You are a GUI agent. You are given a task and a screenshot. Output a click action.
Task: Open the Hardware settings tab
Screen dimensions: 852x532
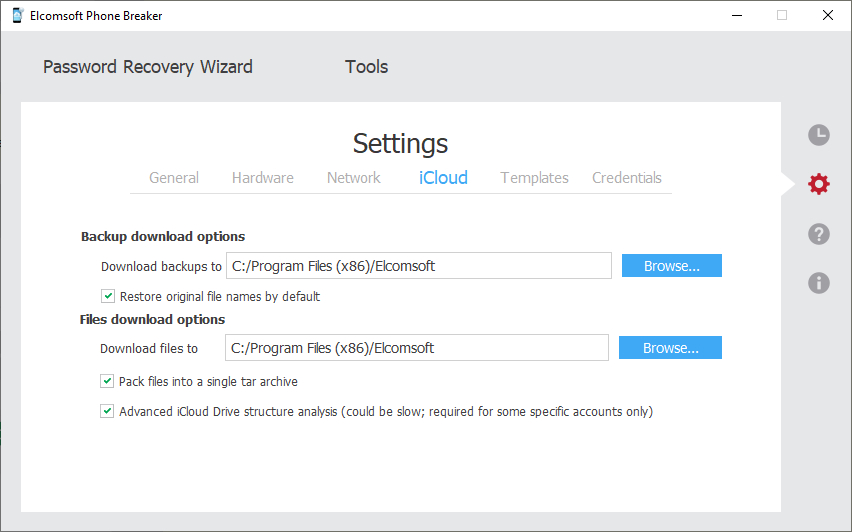tap(263, 178)
